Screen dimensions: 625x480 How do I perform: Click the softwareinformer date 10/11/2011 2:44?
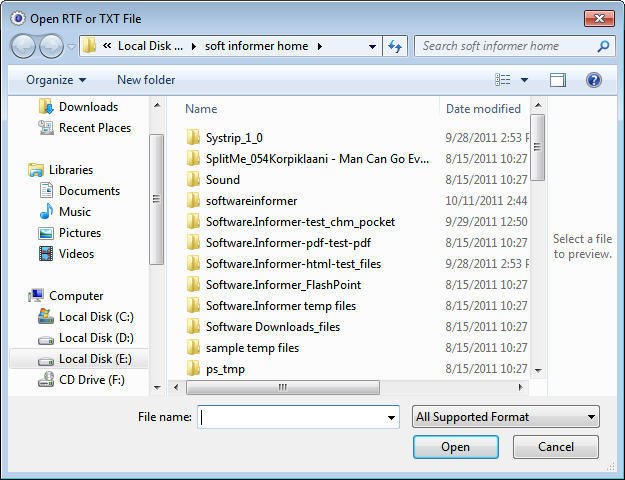click(486, 201)
